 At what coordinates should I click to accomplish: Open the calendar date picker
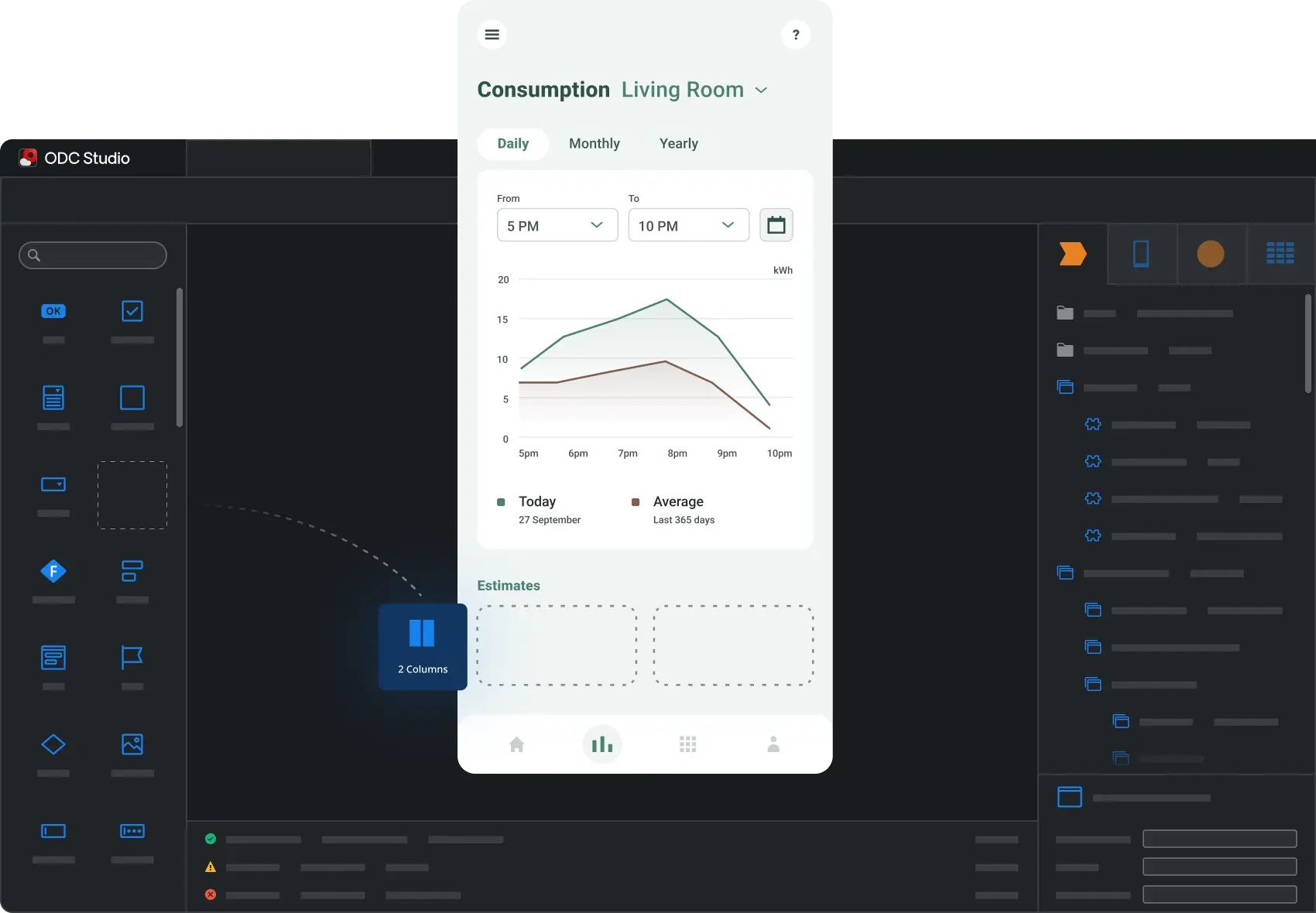776,224
